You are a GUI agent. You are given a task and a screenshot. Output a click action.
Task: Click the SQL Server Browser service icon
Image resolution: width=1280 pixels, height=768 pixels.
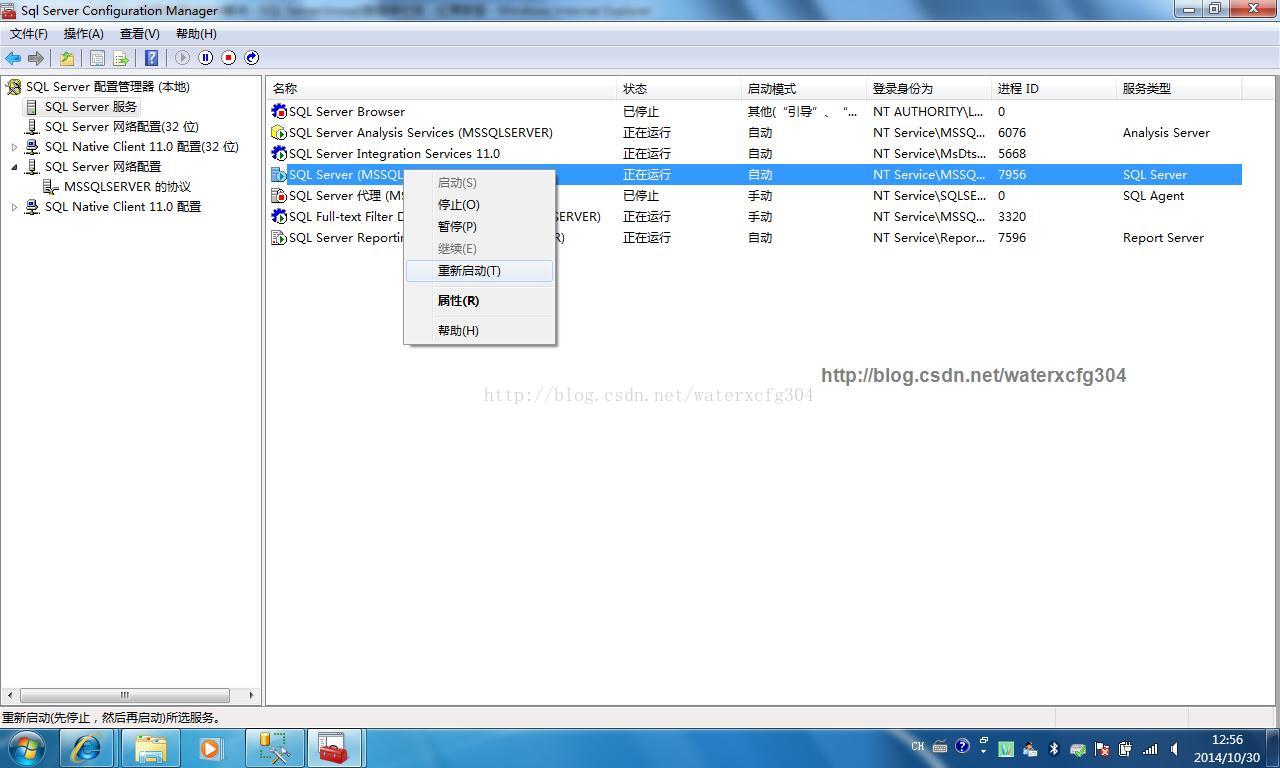pyautogui.click(x=279, y=112)
